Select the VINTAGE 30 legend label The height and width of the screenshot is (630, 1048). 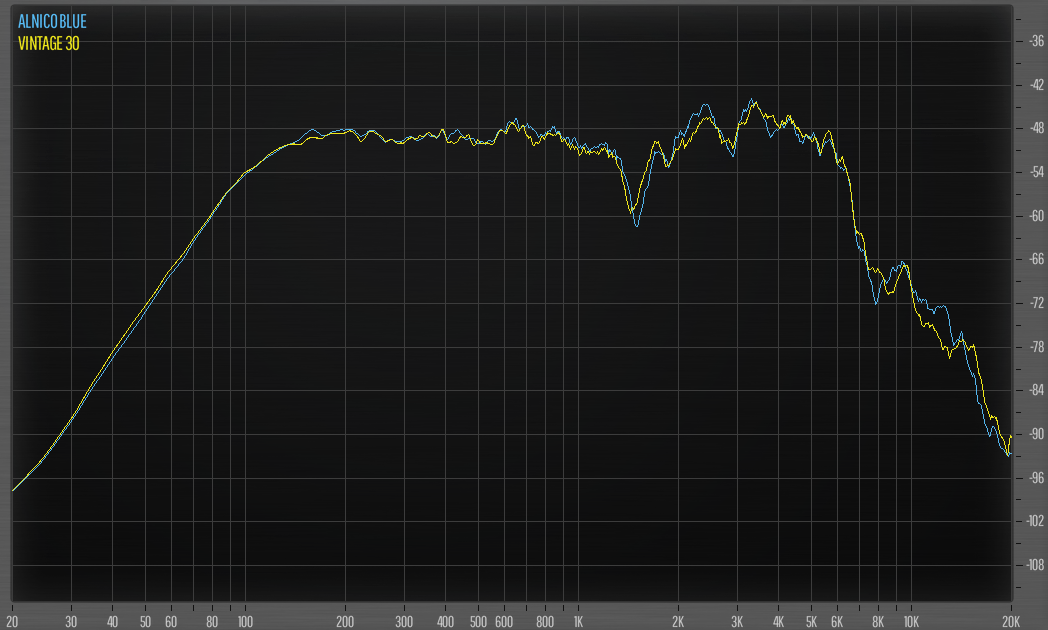pyautogui.click(x=49, y=43)
